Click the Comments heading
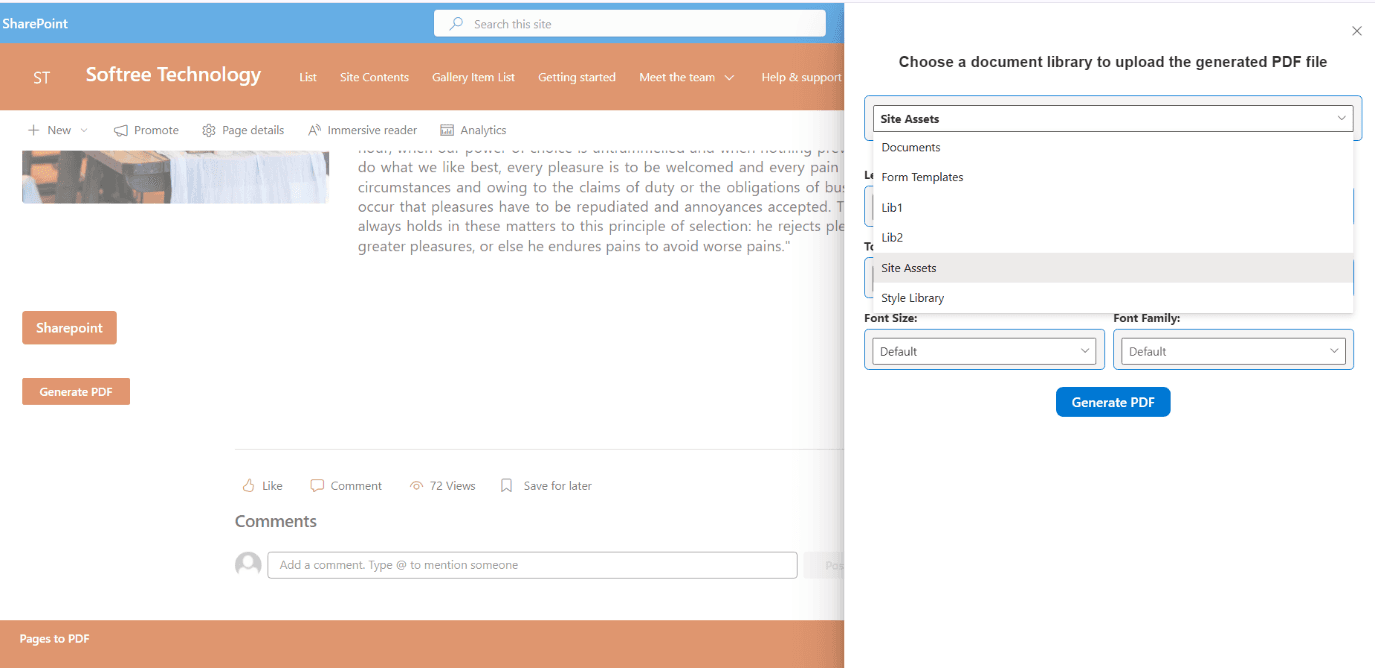 [x=276, y=521]
